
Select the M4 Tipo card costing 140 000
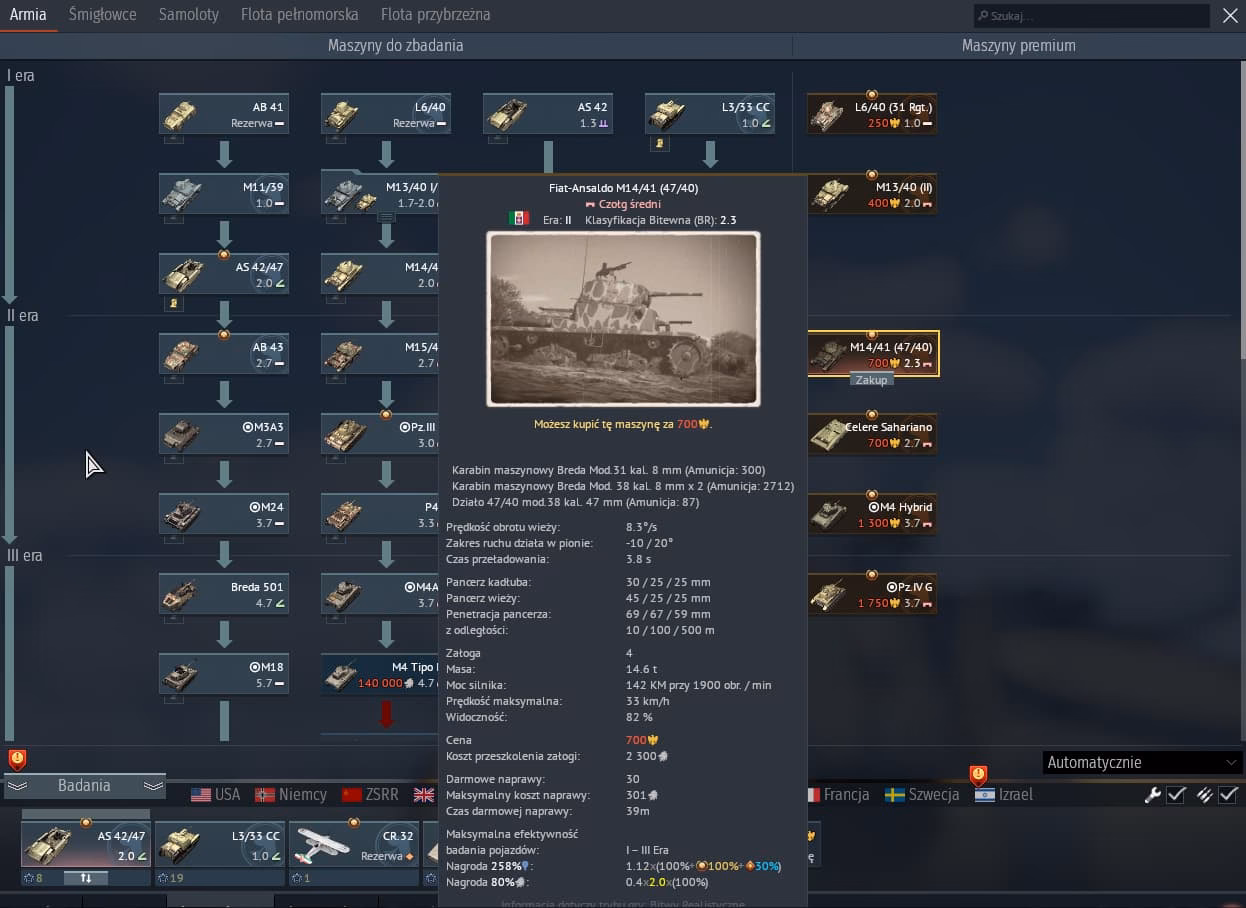click(x=380, y=673)
